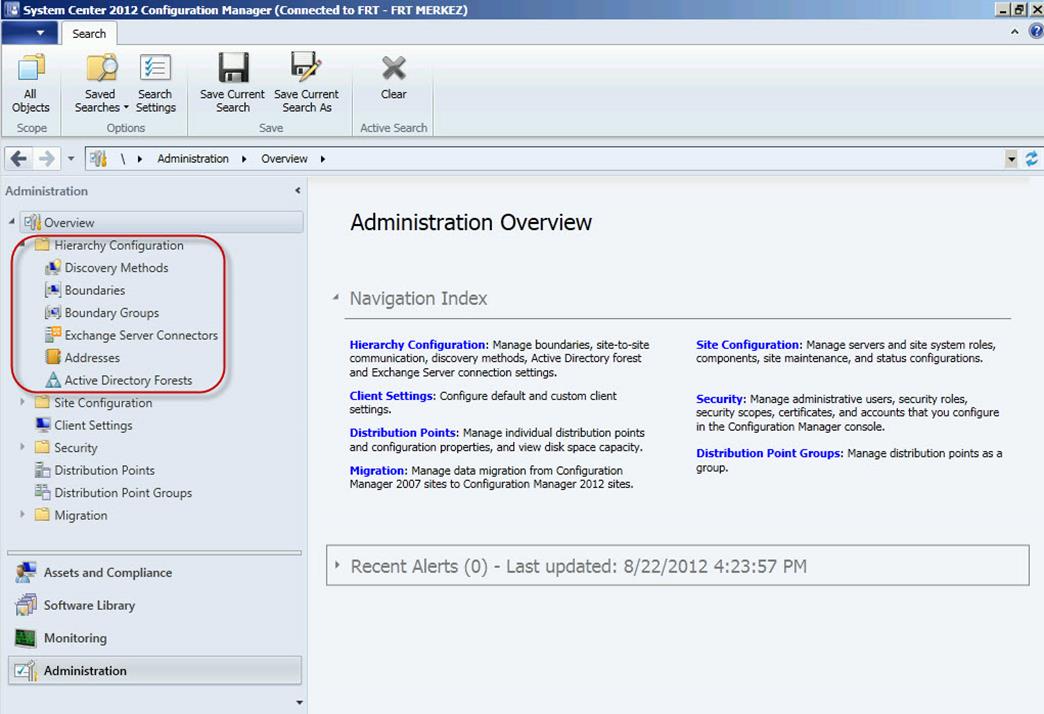Click the Navigation Index heading

tap(419, 298)
